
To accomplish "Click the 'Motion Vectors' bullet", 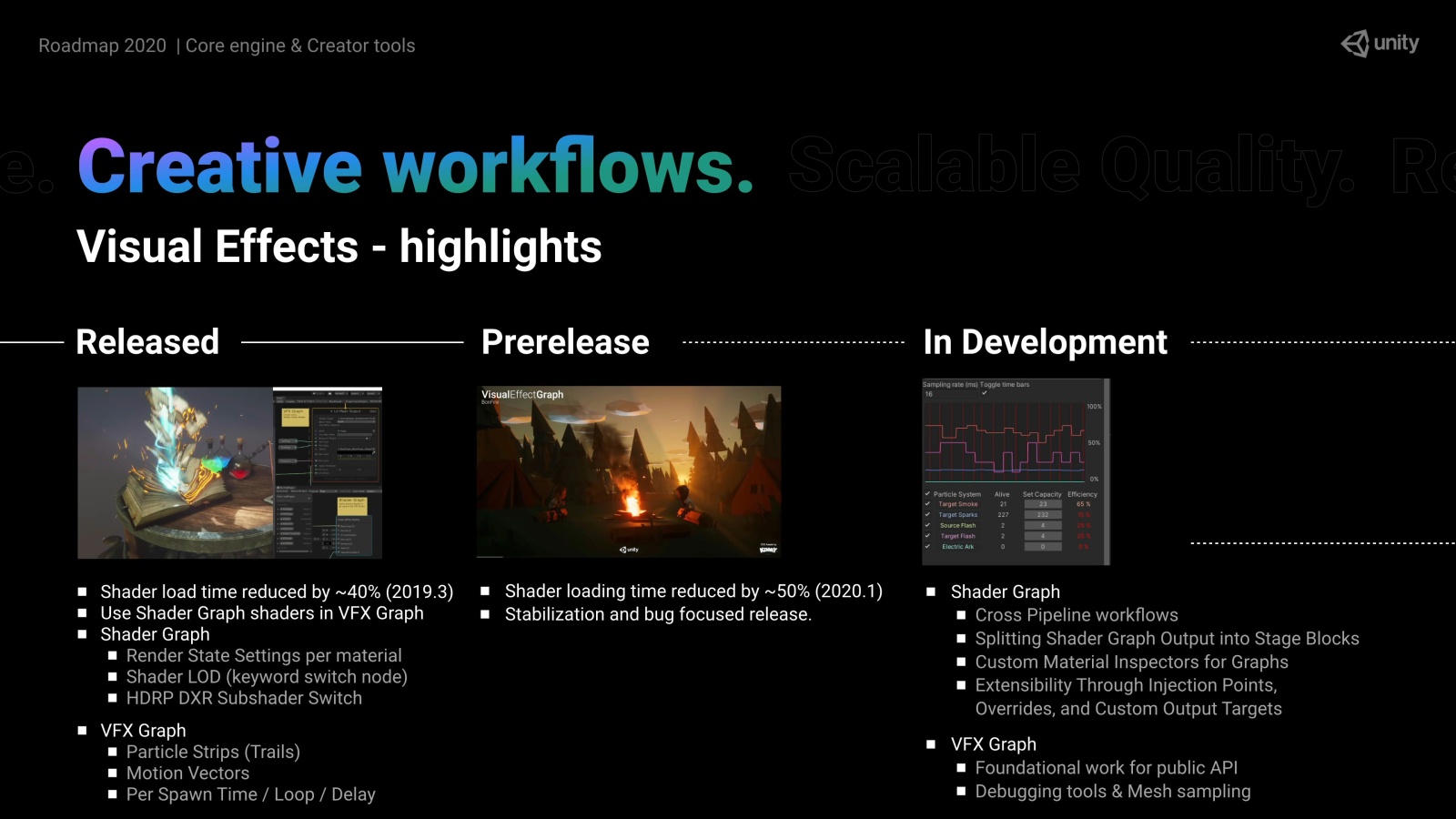I will click(x=187, y=773).
